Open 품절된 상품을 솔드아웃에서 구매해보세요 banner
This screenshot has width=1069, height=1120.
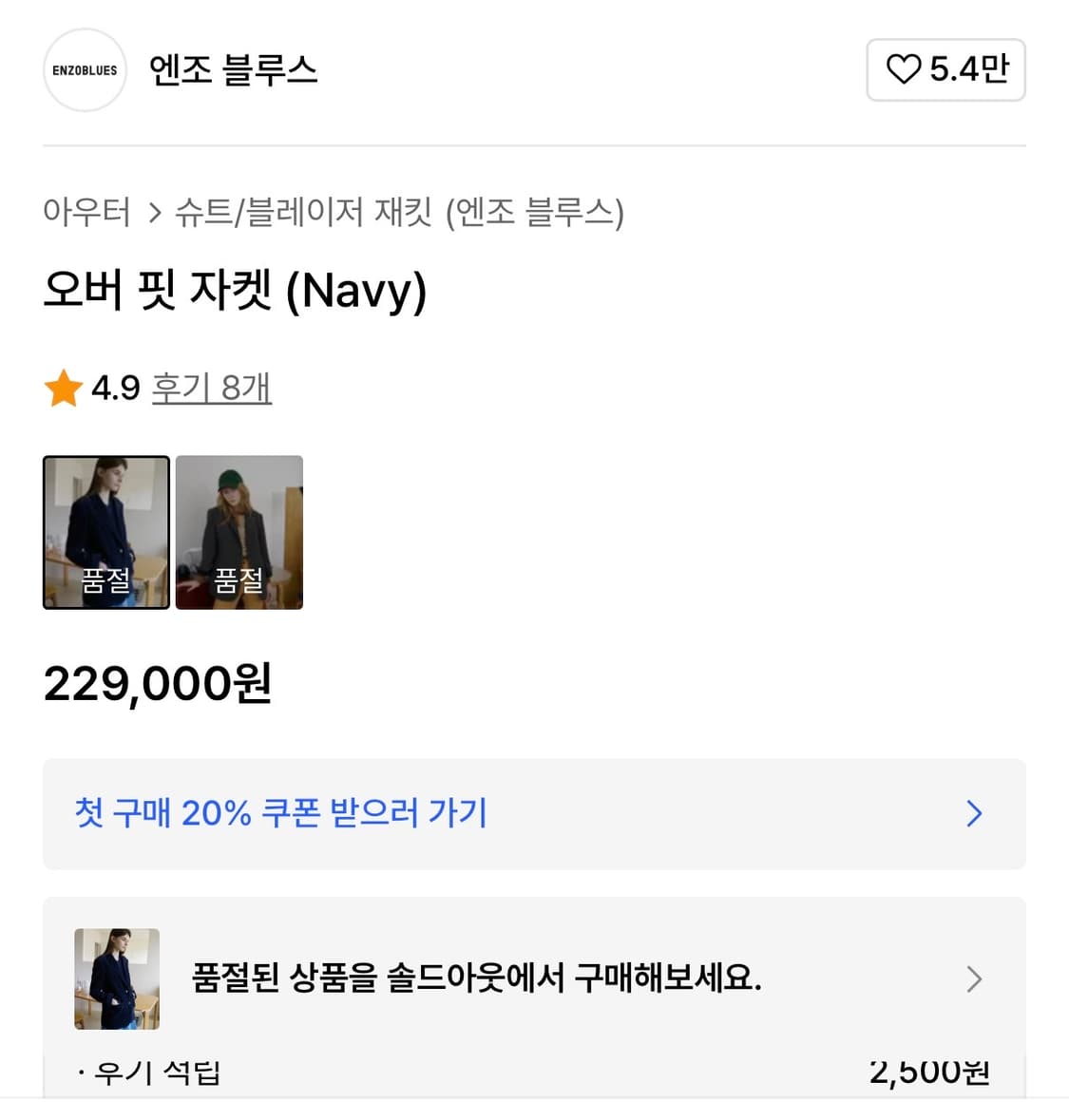pyautogui.click(x=476, y=978)
